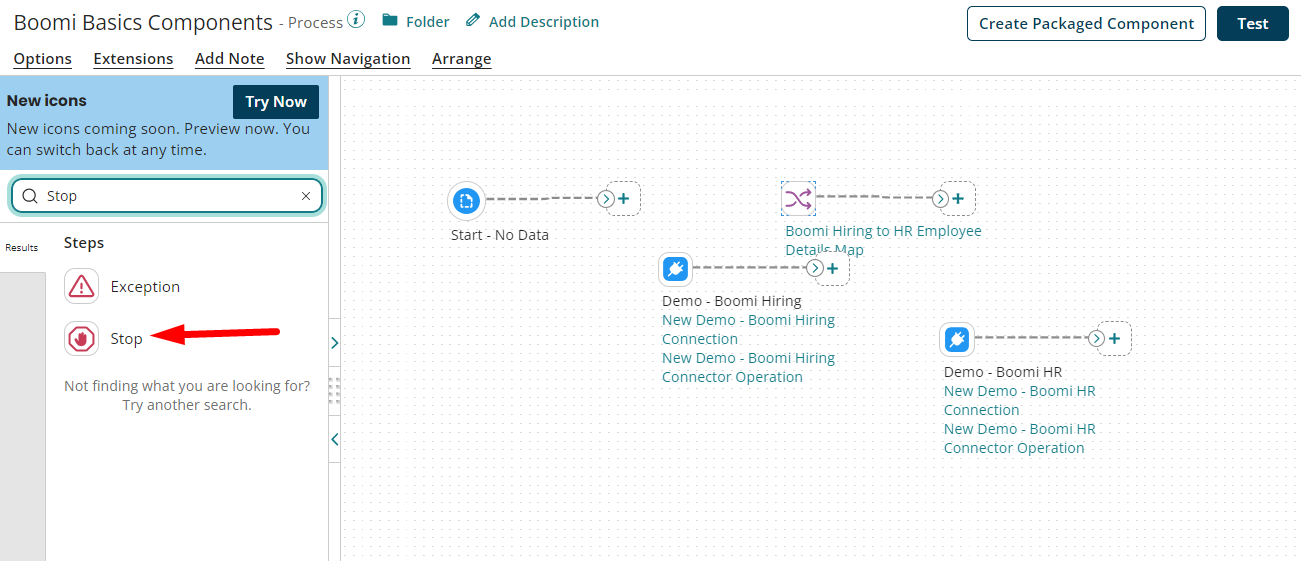Image resolution: width=1301 pixels, height=561 pixels.
Task: Collapse the side panel with left chevron
Action: click(334, 439)
